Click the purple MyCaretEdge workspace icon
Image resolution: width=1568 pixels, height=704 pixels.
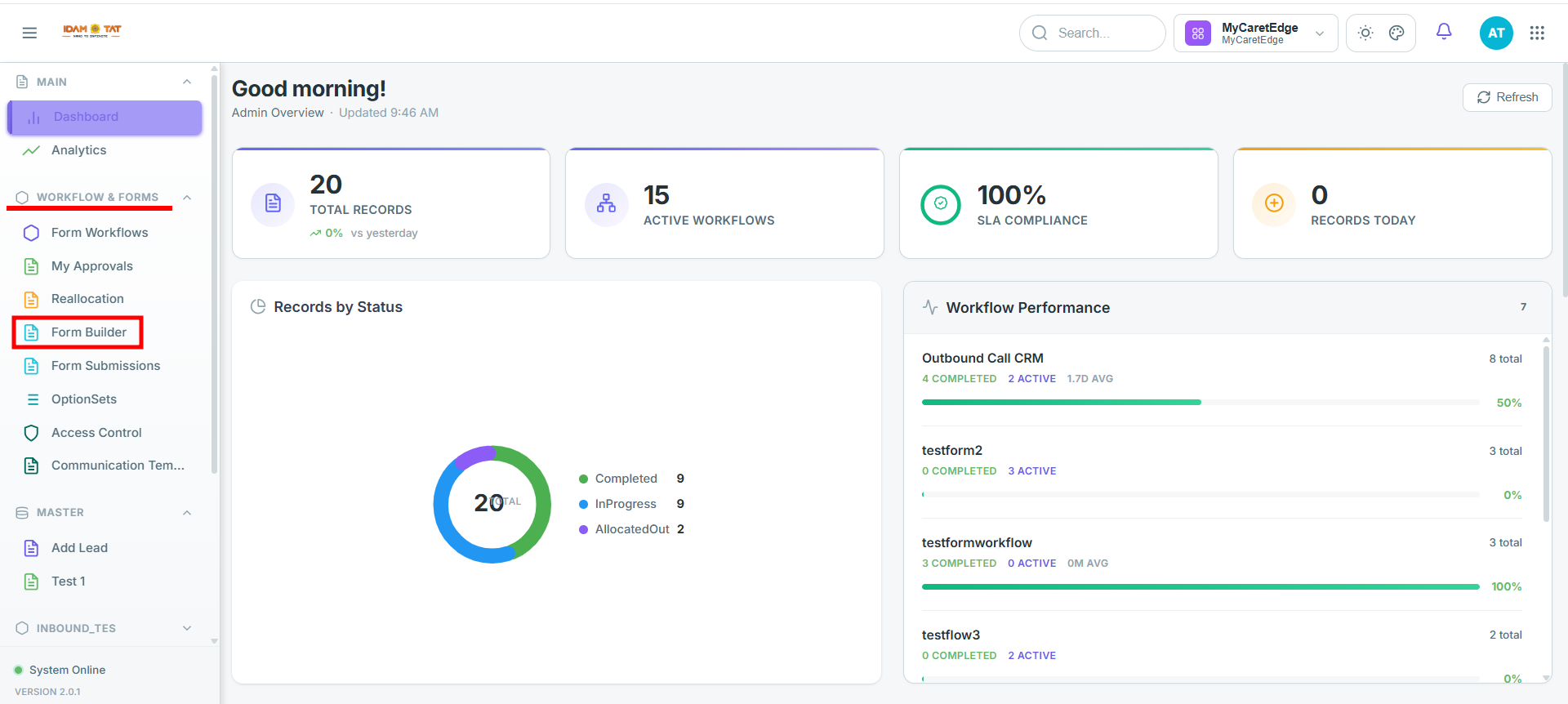coord(1198,33)
